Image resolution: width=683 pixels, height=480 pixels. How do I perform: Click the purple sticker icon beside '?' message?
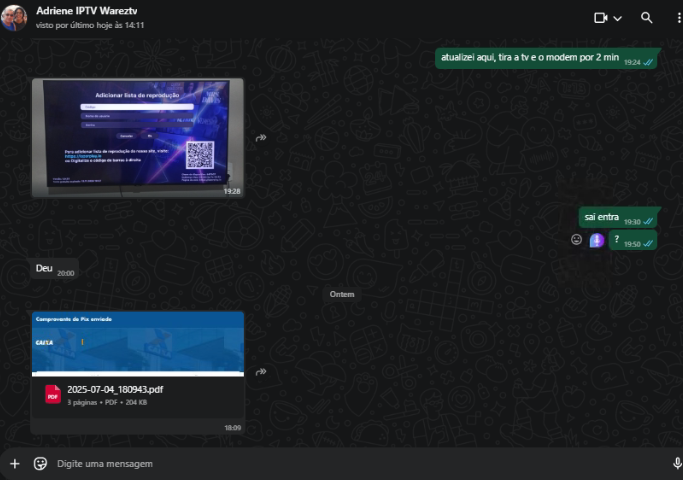click(597, 240)
